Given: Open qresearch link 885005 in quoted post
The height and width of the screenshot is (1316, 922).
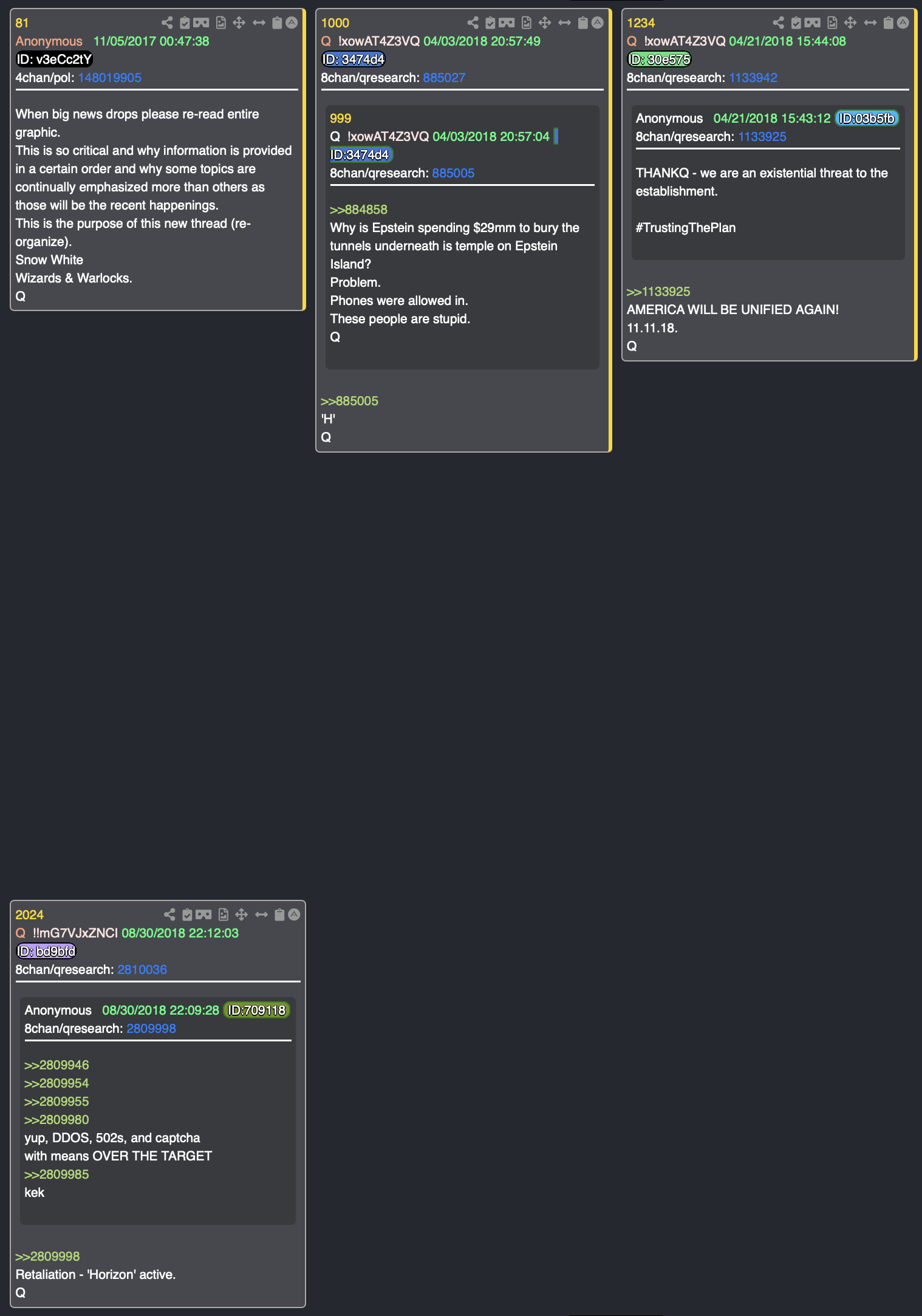Looking at the screenshot, I should pos(453,173).
